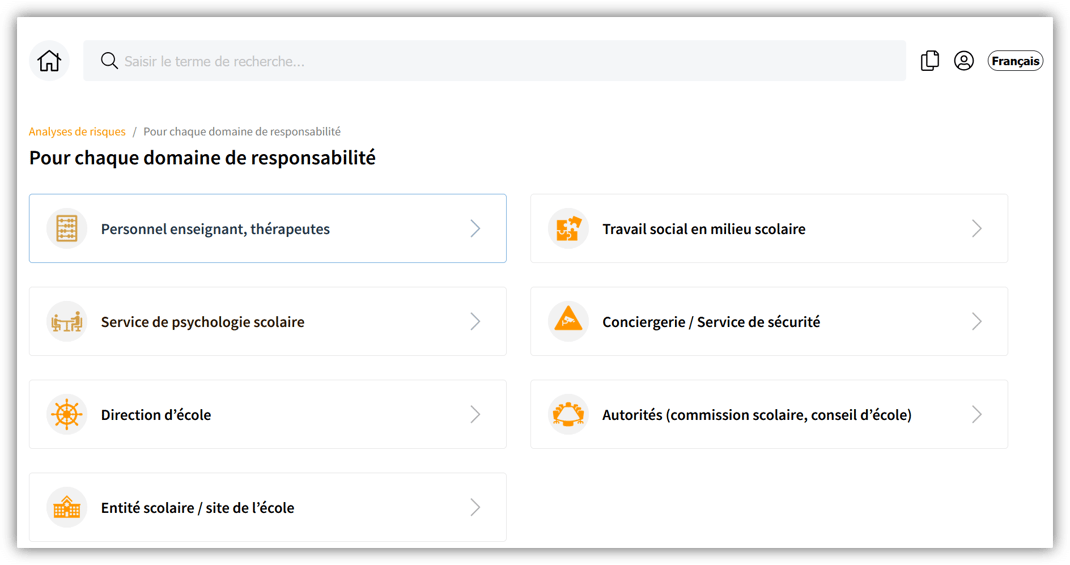Open the Français language selector
Image resolution: width=1070 pixels, height=565 pixels.
point(1015,61)
